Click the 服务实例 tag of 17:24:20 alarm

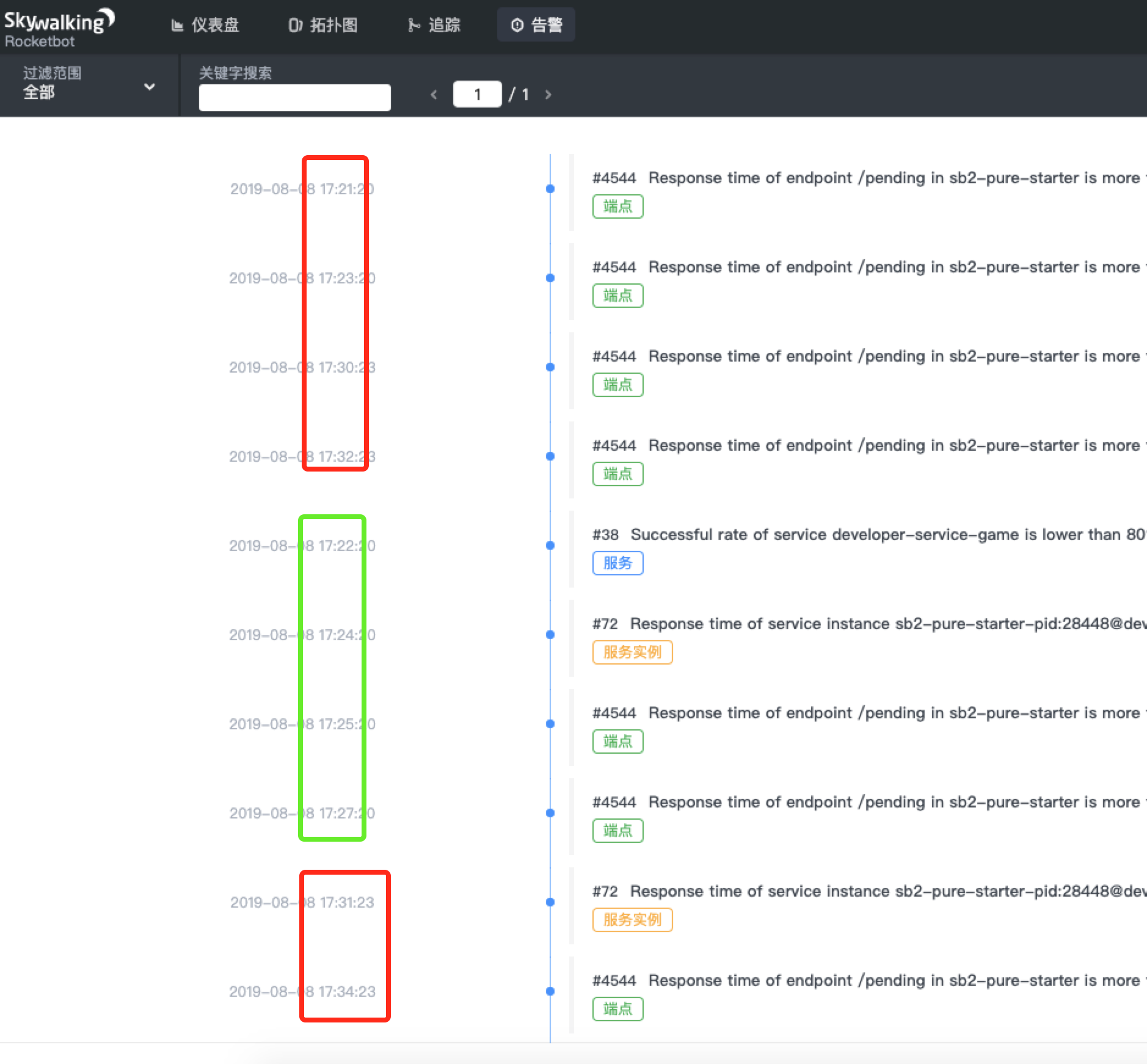click(633, 652)
